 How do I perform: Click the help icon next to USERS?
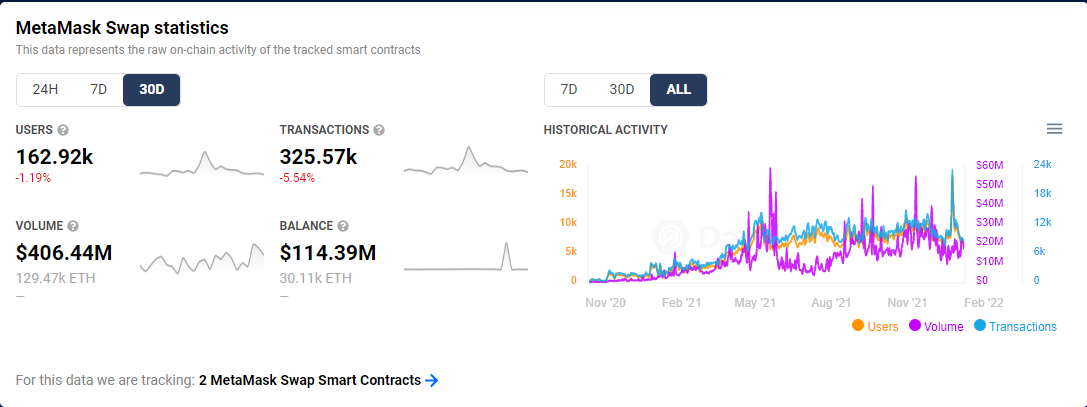pos(63,130)
